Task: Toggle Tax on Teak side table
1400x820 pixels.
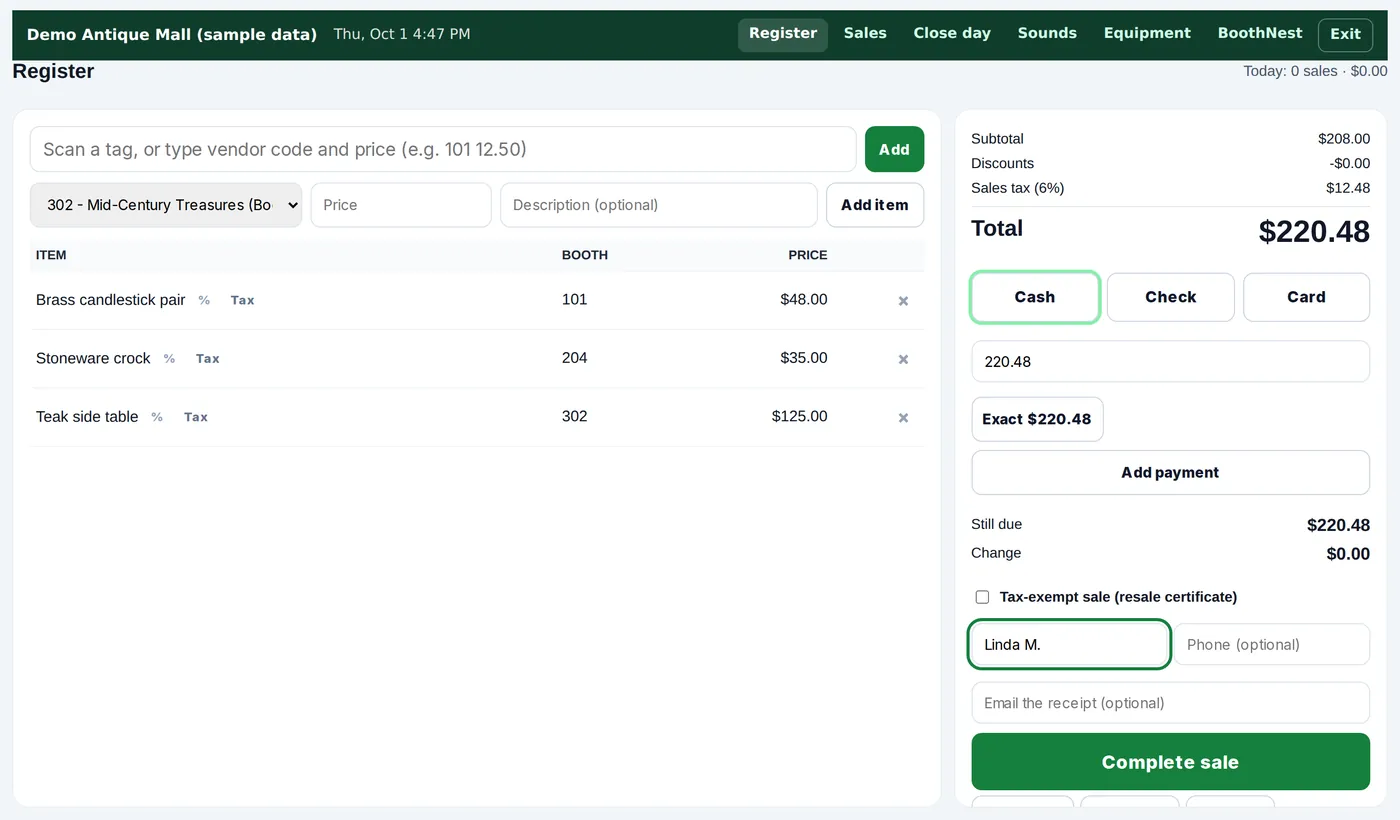Action: coord(195,417)
